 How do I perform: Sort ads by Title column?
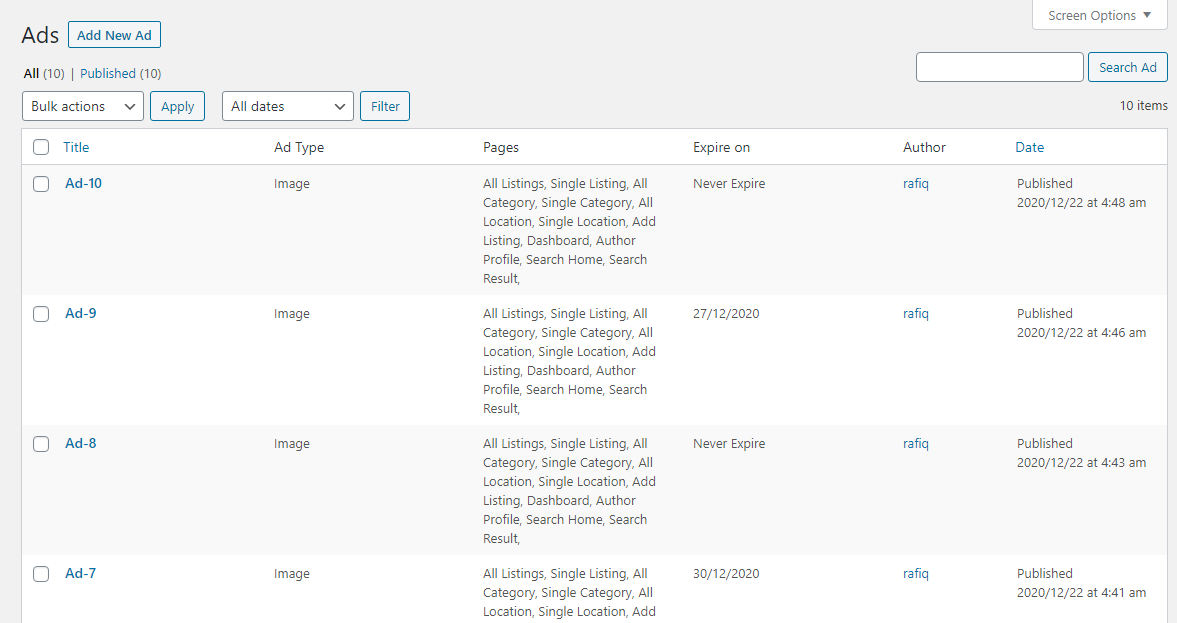click(75, 147)
